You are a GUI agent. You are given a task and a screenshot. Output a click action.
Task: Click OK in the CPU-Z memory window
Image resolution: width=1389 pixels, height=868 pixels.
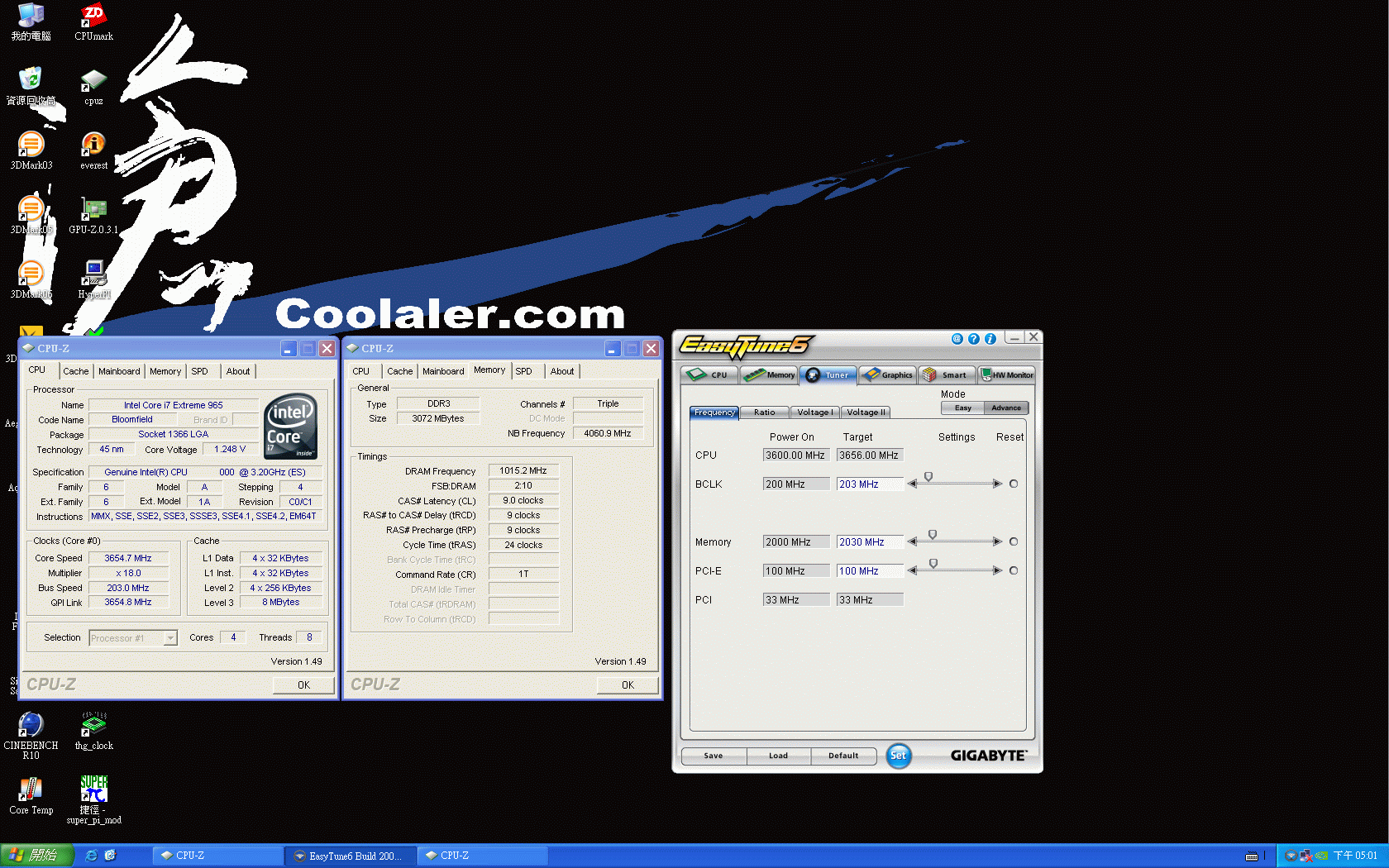628,685
